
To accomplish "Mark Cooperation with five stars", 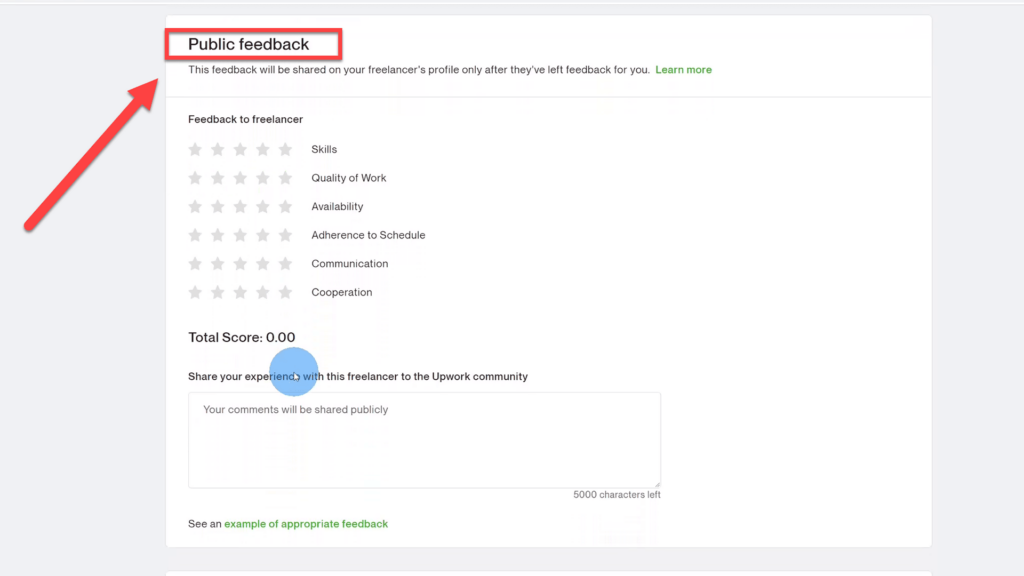I will pos(285,292).
